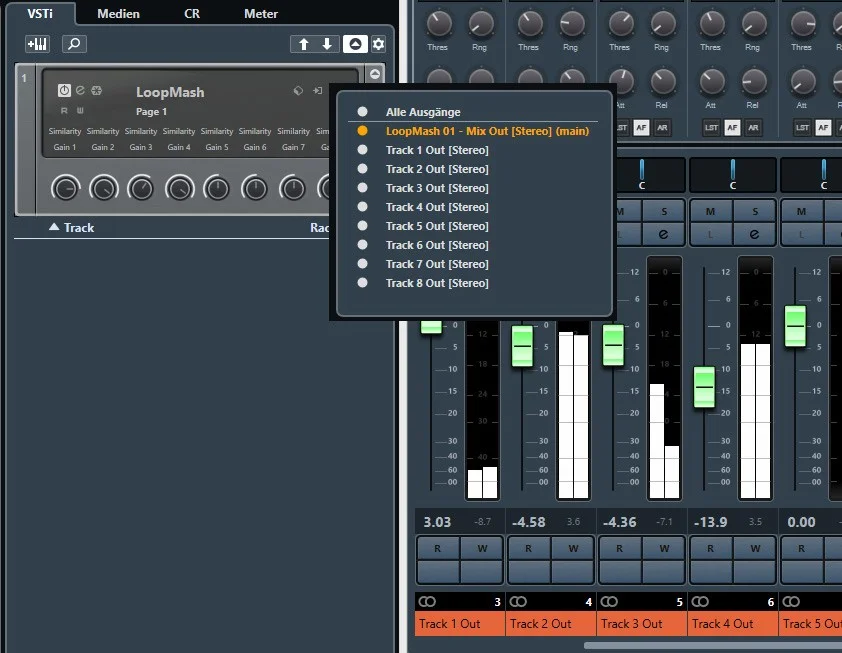
Task: Open LoopMash editor with e icon
Action: [x=80, y=90]
